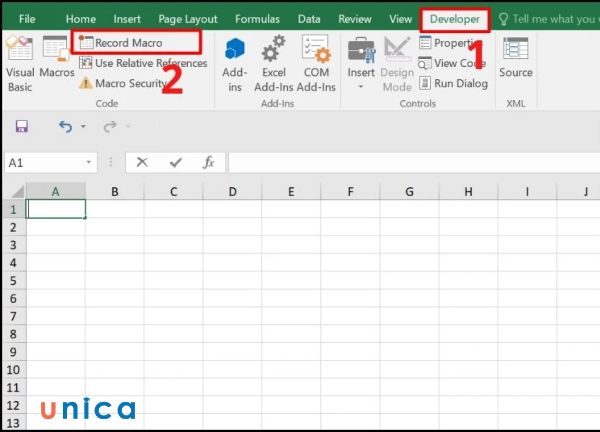Start Record Macro
Screen dimensions: 600x432
pos(121,42)
